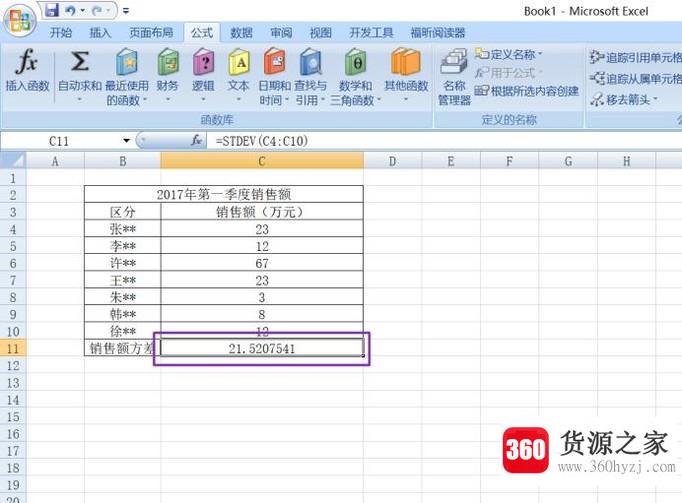Select column D header
The image size is (682, 503).
[392, 161]
